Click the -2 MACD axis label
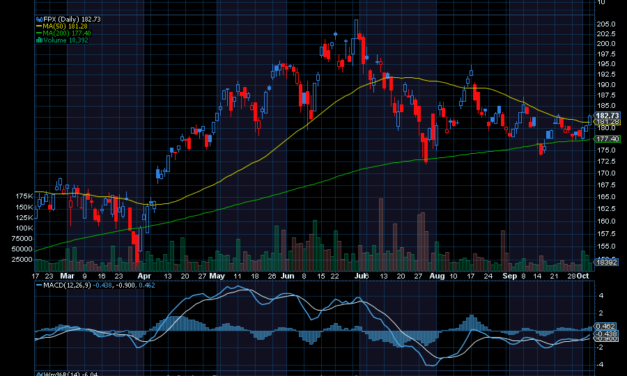 pyautogui.click(x=600, y=347)
